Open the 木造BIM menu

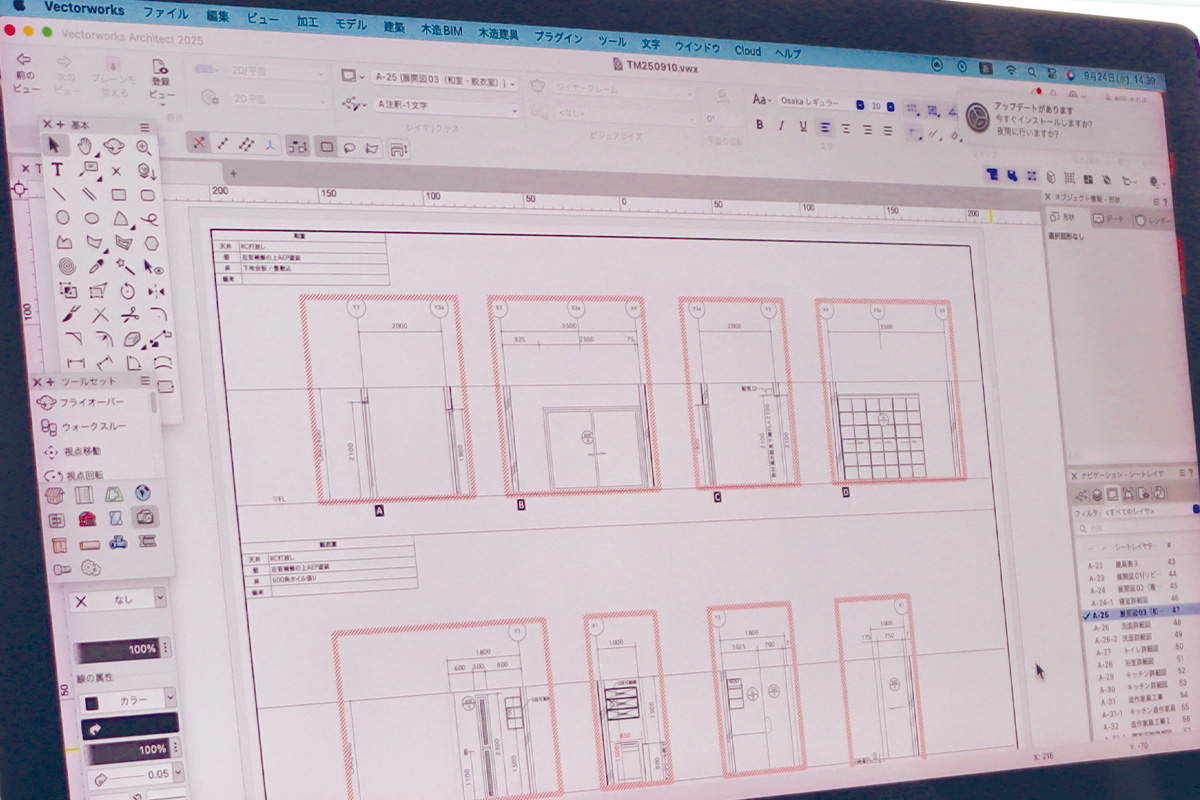(438, 33)
